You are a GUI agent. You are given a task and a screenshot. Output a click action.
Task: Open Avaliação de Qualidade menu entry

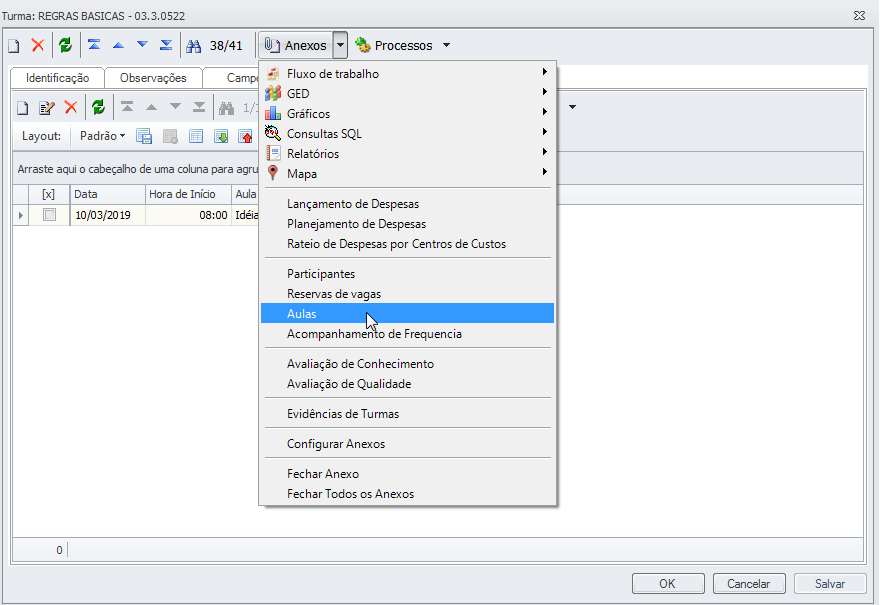click(x=407, y=384)
